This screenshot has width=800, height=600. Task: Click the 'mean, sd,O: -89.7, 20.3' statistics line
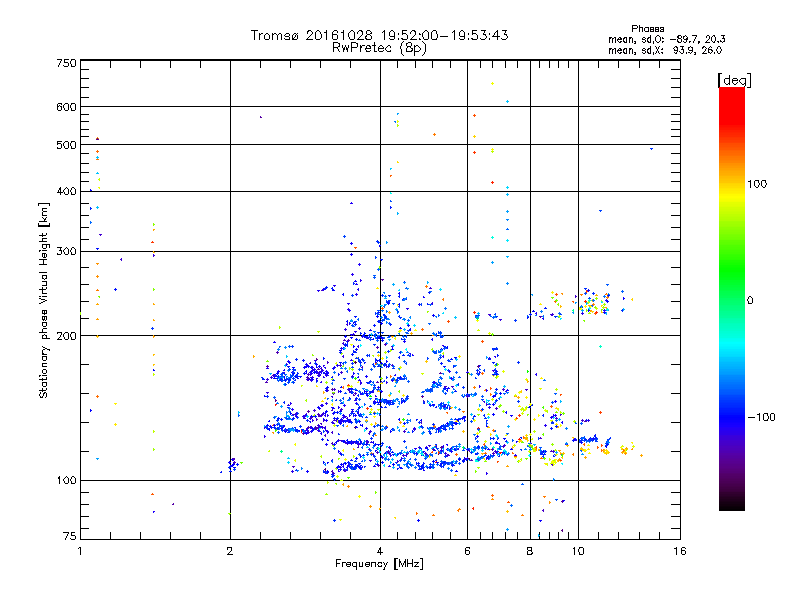(666, 39)
